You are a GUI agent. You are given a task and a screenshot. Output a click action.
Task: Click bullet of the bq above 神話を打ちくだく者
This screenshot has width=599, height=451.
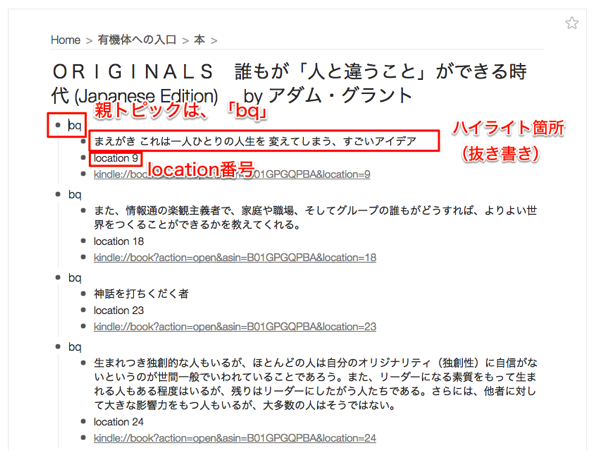tap(58, 278)
